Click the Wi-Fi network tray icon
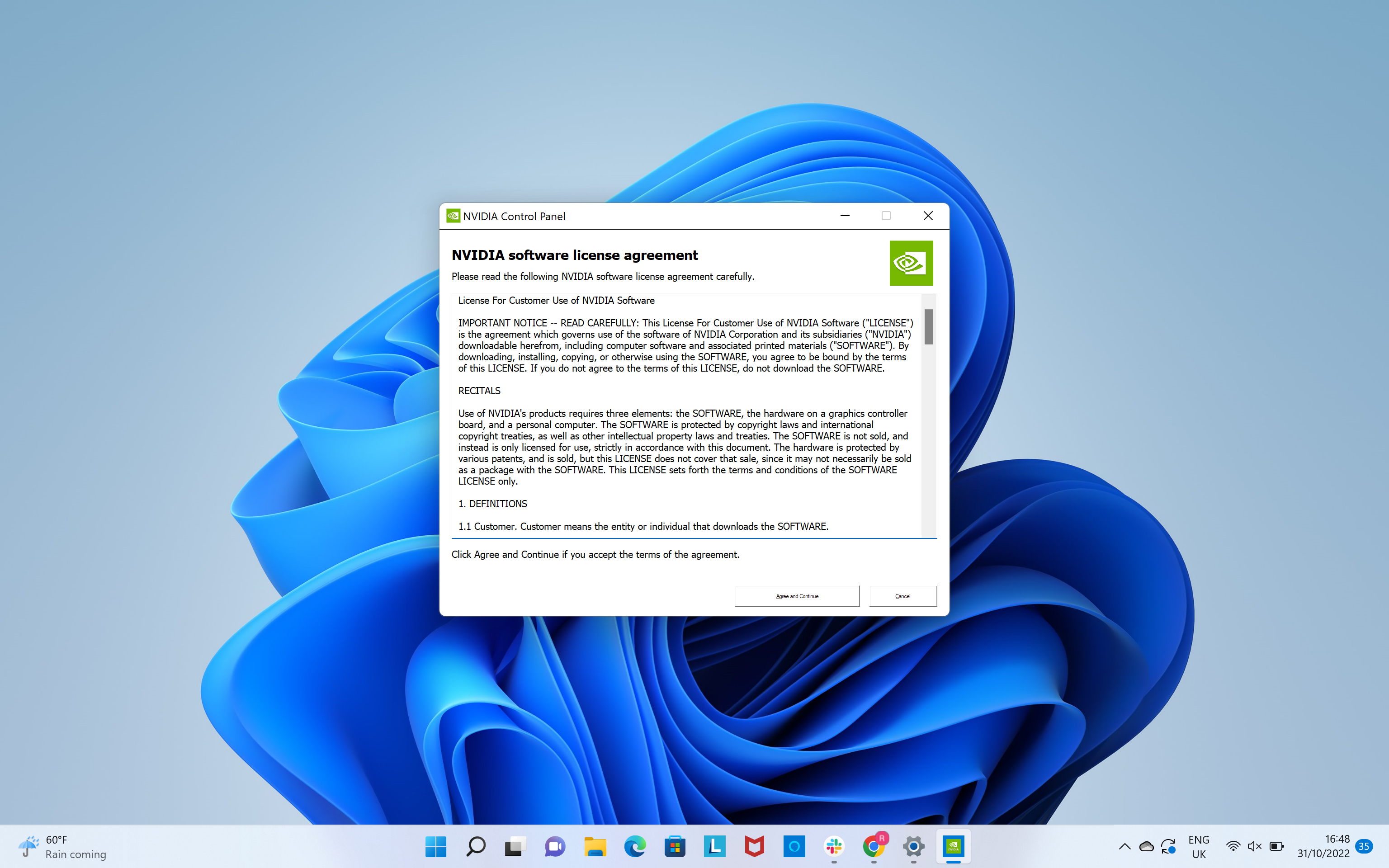Image resolution: width=1389 pixels, height=868 pixels. point(1233,846)
